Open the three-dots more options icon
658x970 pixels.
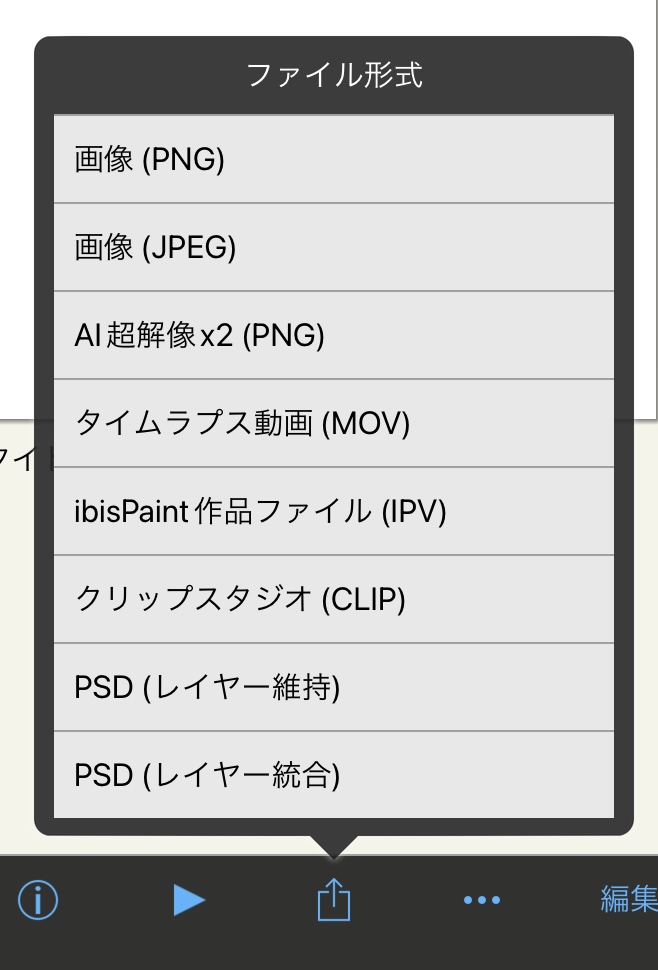point(482,901)
